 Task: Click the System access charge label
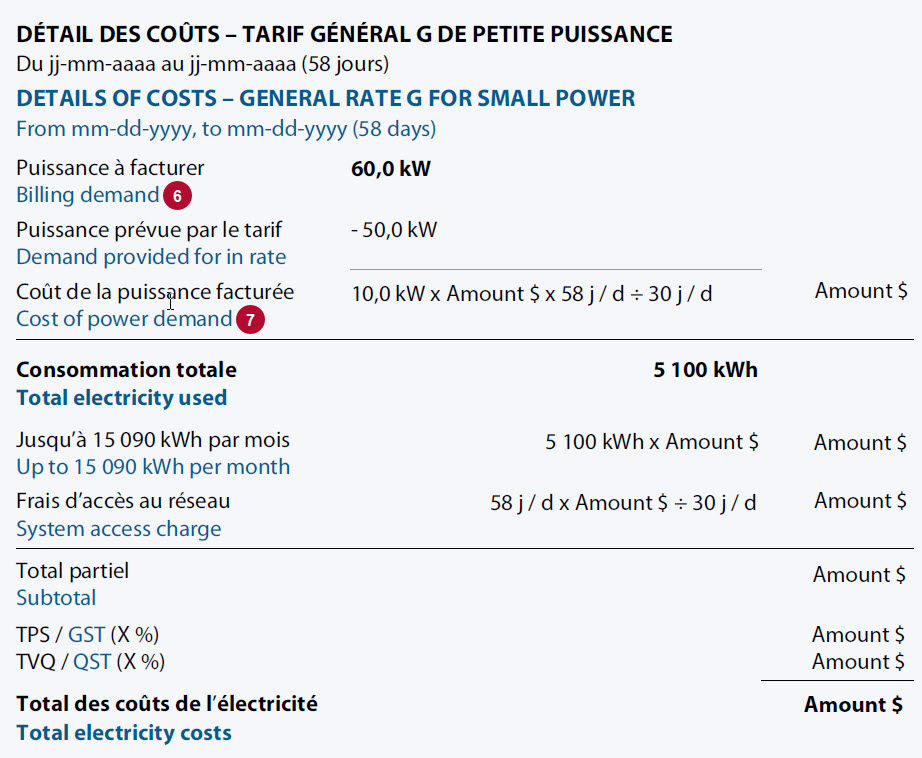point(118,529)
